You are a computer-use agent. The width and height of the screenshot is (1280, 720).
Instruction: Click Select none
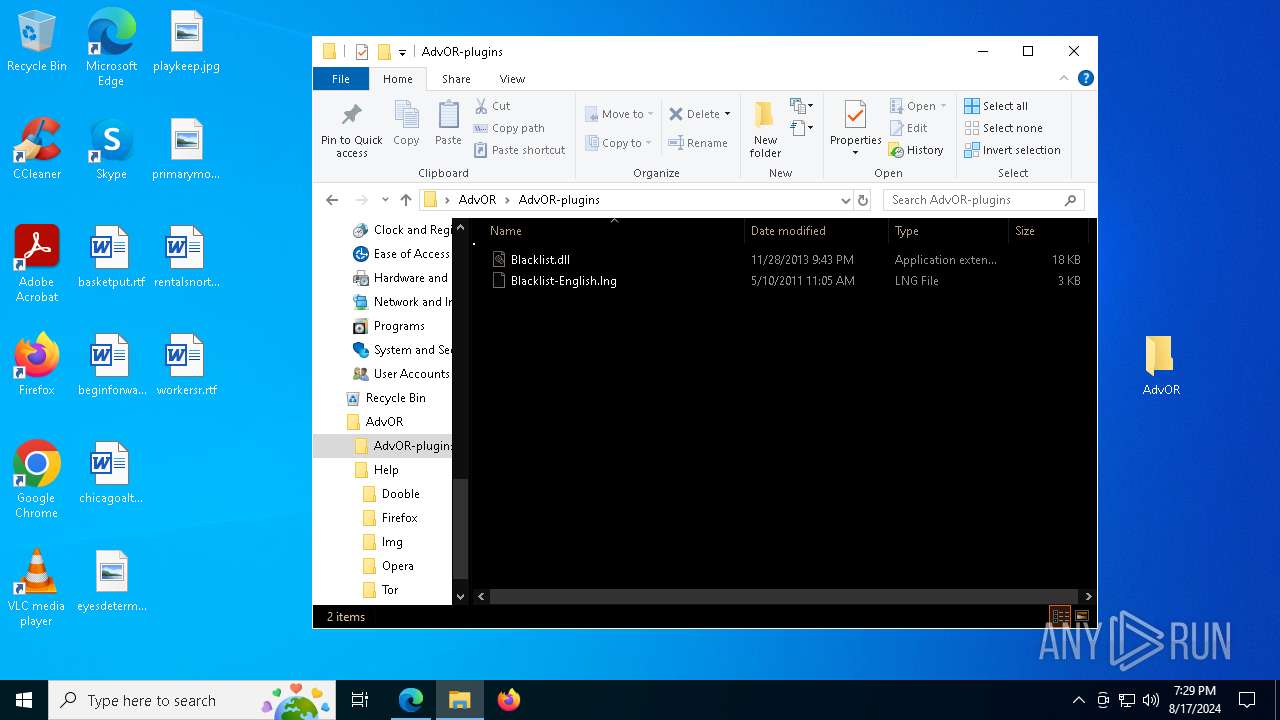(1003, 128)
